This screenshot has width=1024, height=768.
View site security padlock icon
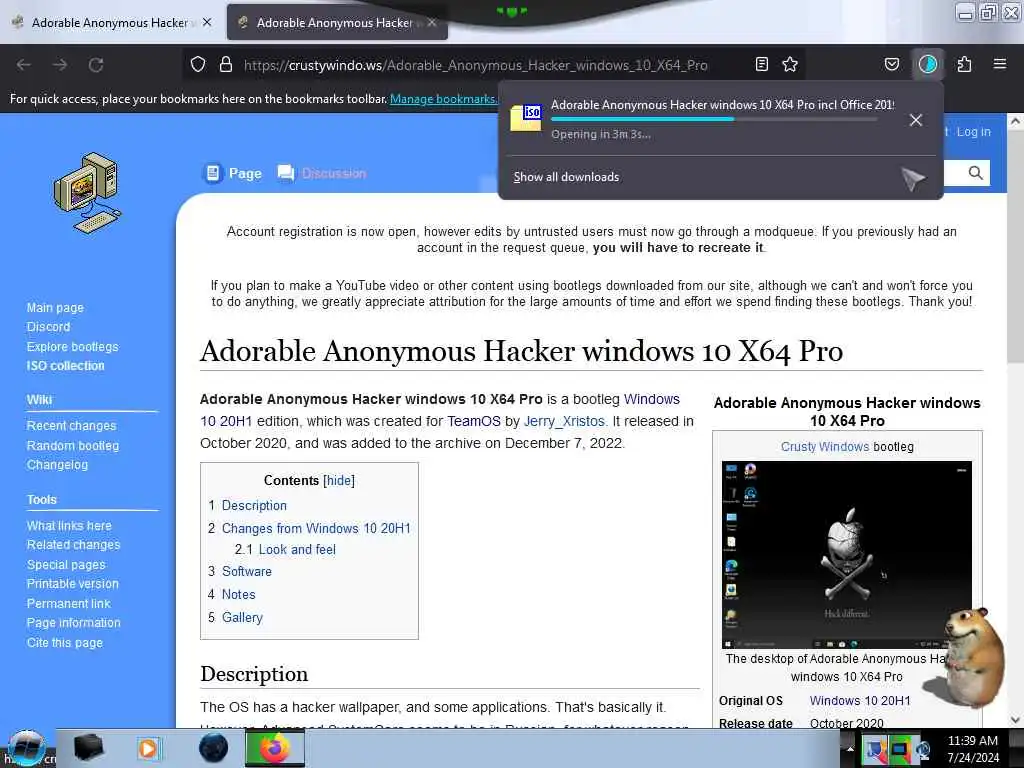pos(226,64)
